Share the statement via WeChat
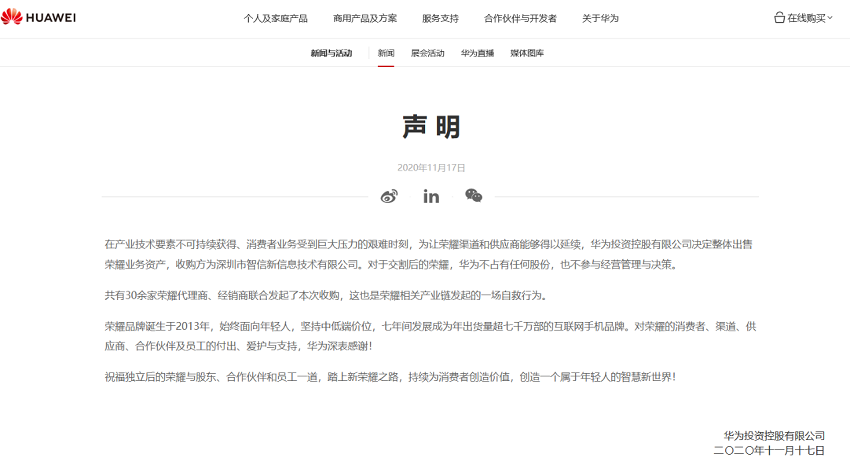The width and height of the screenshot is (850, 458). coord(473,196)
